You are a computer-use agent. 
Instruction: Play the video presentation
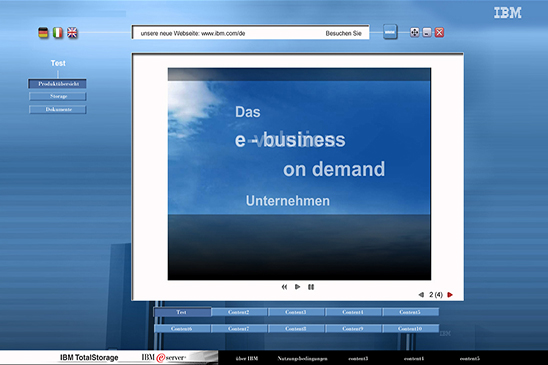coord(297,287)
